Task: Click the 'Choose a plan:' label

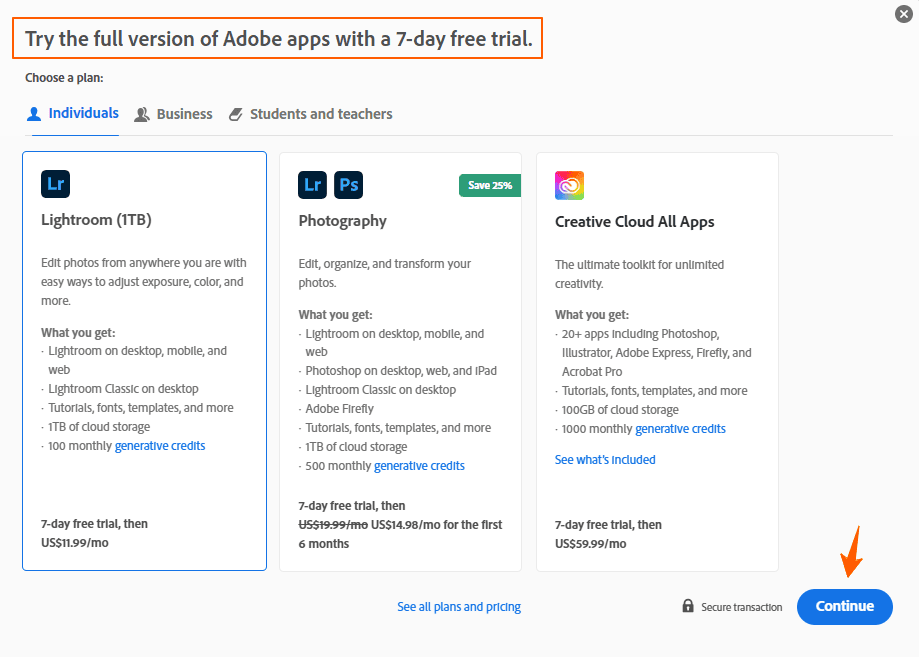Action: 64,78
